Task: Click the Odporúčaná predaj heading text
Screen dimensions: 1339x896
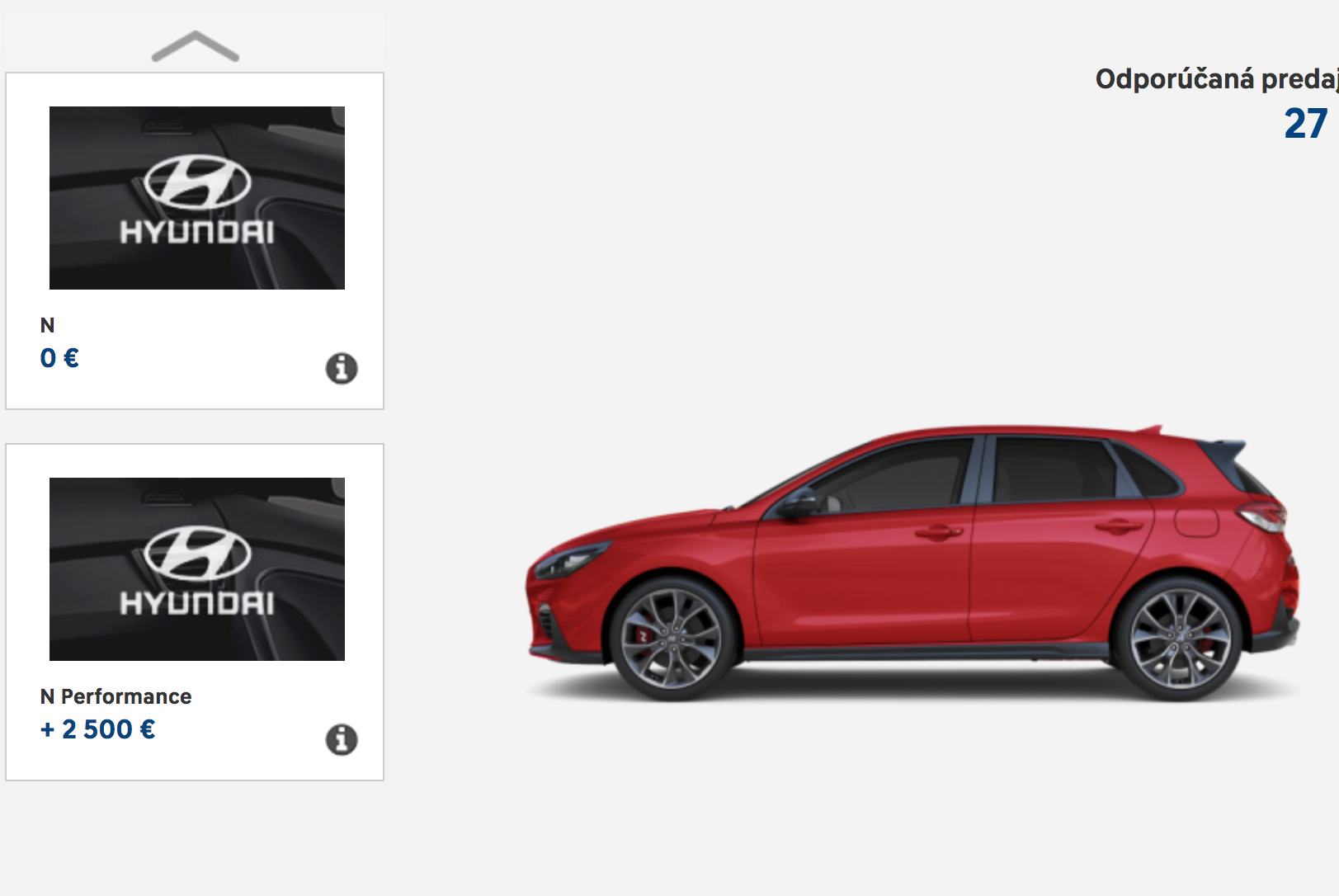Action: coord(1217,79)
